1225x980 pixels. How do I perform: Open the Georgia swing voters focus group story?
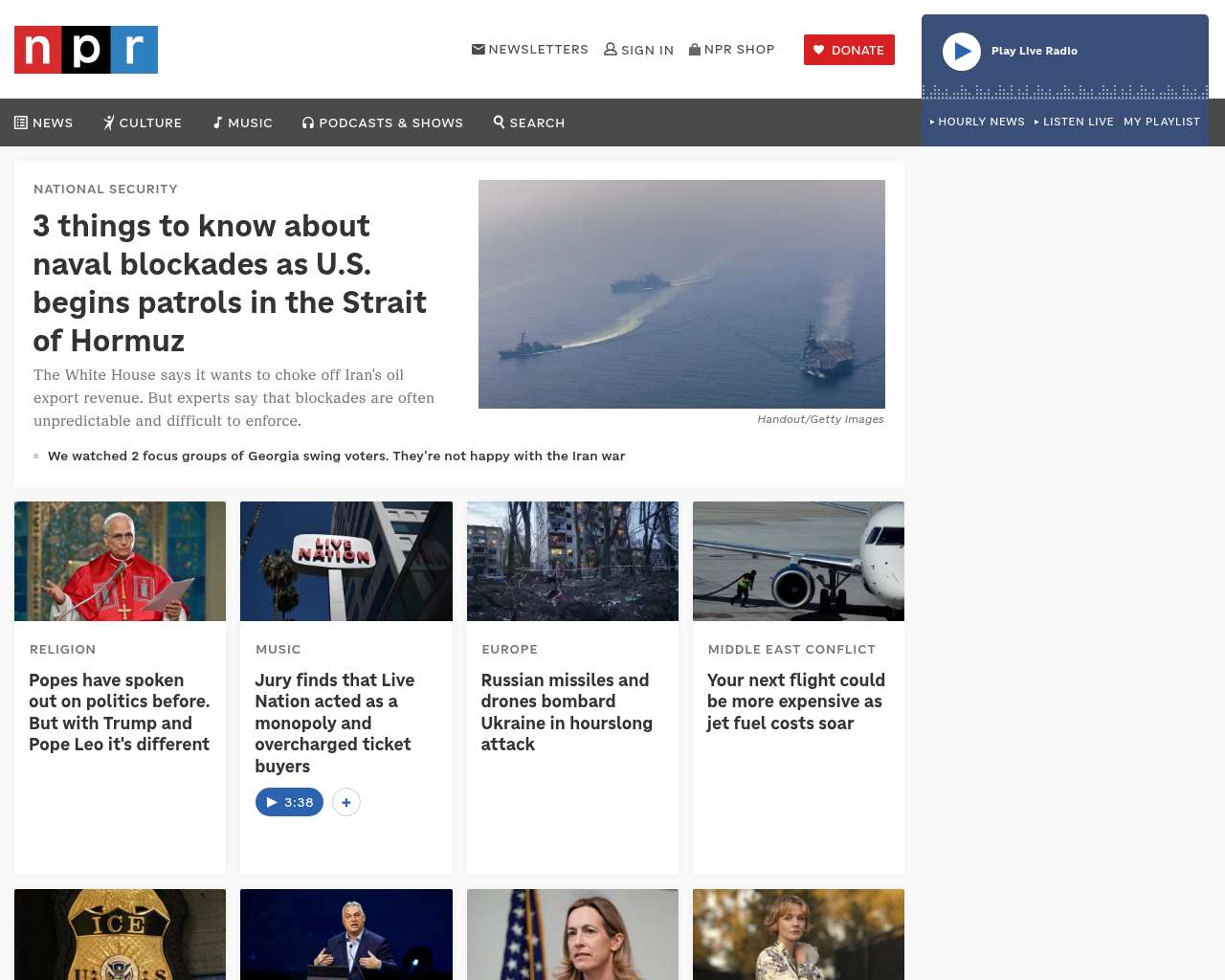(x=336, y=456)
